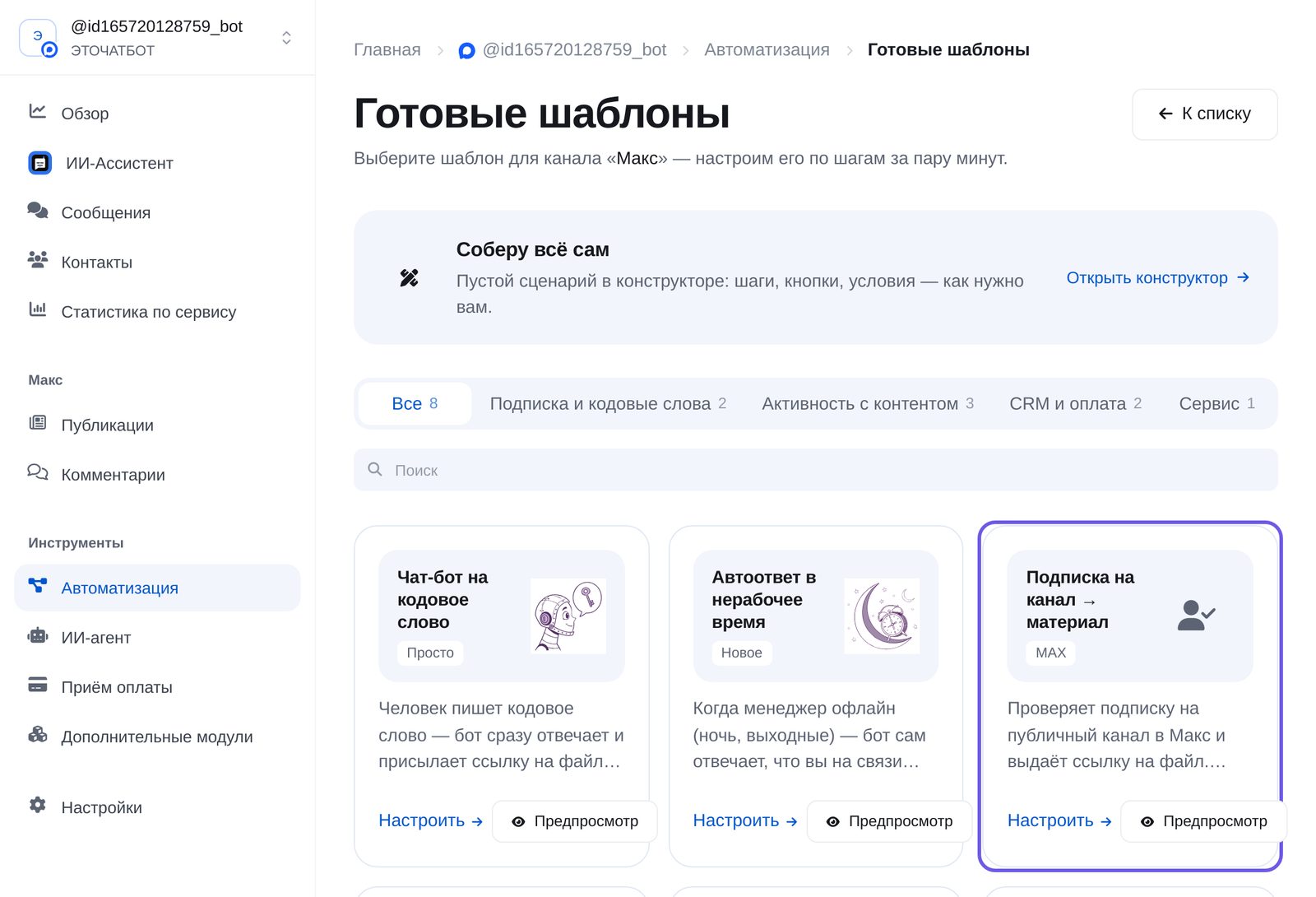Open the Сервис tab

click(1216, 404)
